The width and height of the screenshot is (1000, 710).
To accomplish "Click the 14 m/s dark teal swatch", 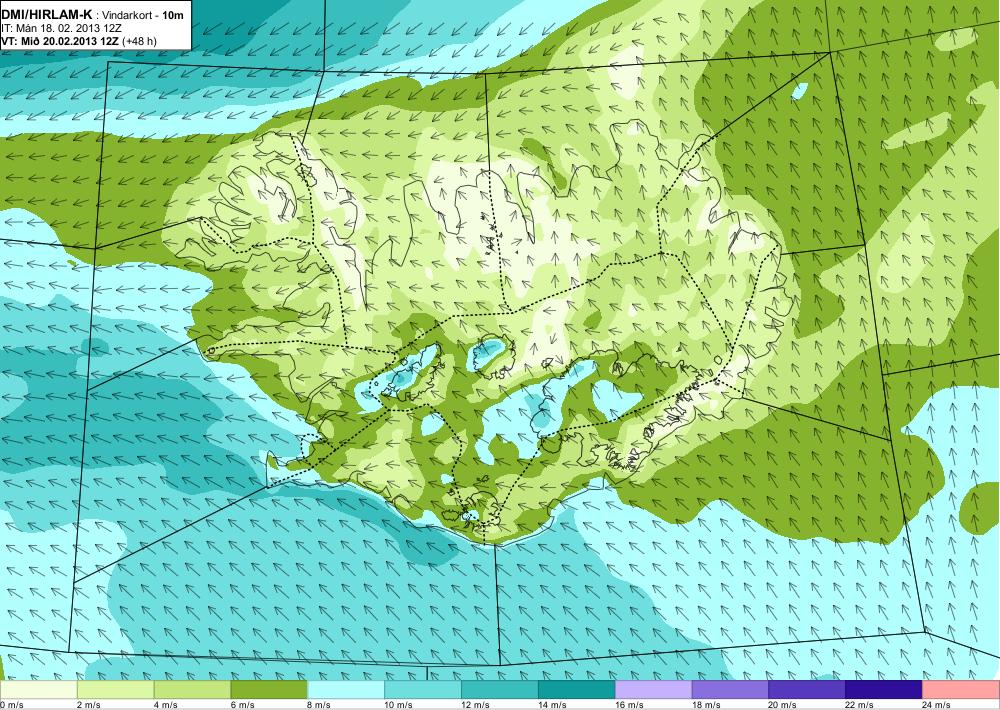I will 577,690.
